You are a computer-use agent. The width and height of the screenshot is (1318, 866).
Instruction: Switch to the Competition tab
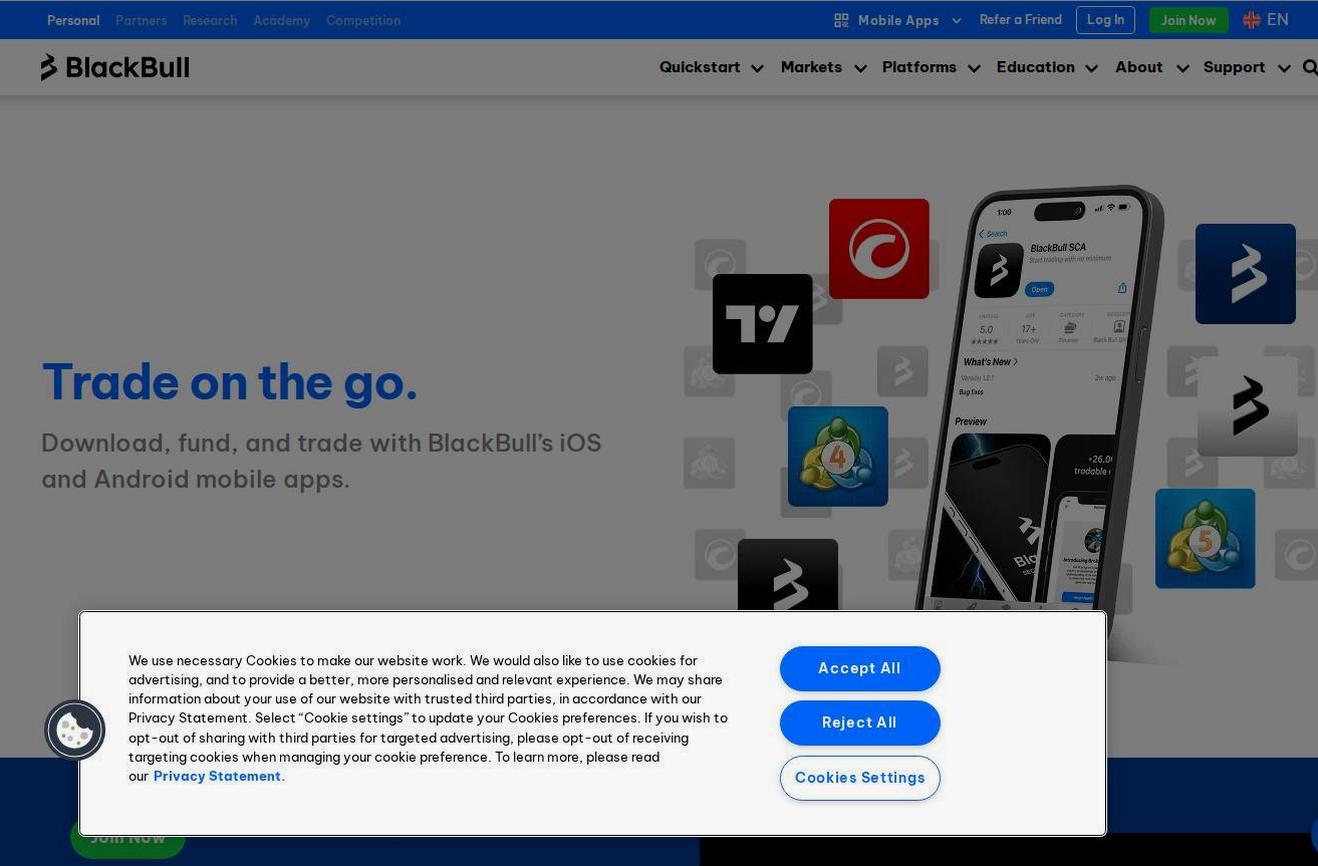point(363,20)
